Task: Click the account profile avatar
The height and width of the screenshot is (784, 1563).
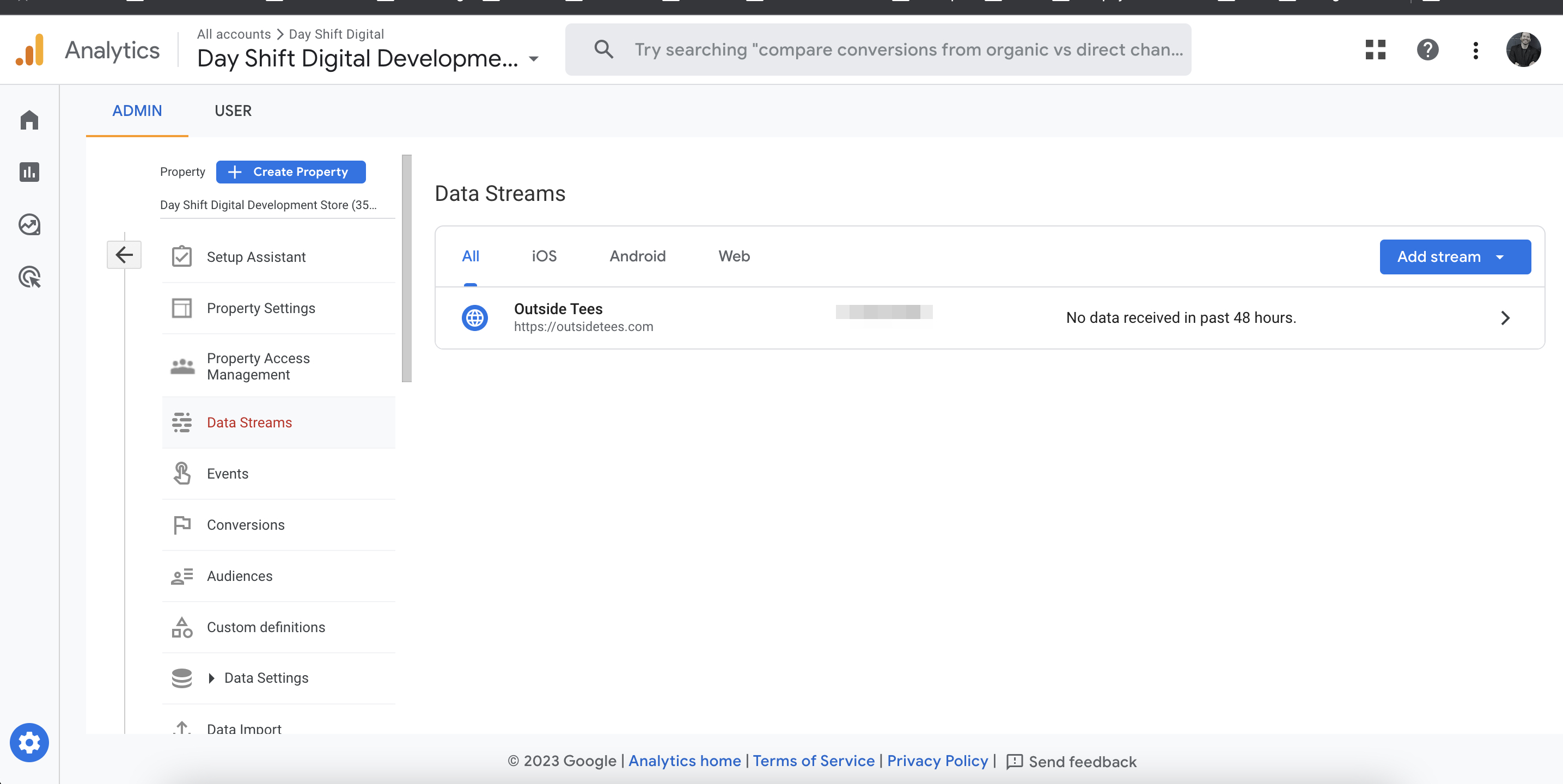Action: click(x=1523, y=50)
